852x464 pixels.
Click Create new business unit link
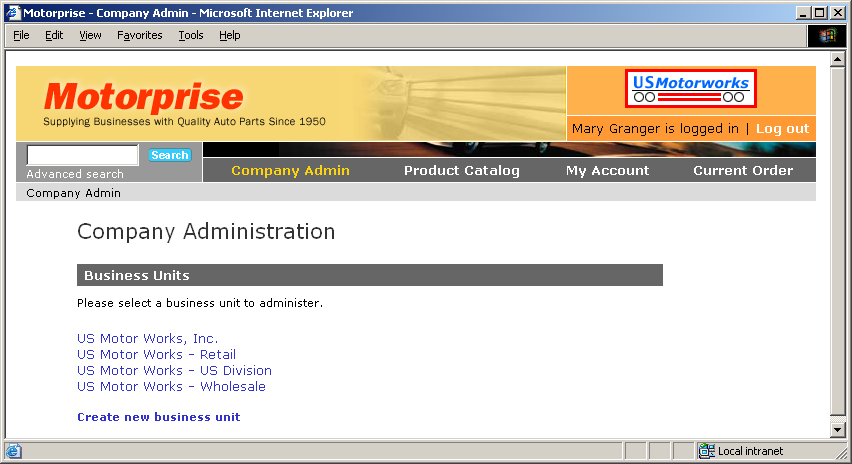159,417
